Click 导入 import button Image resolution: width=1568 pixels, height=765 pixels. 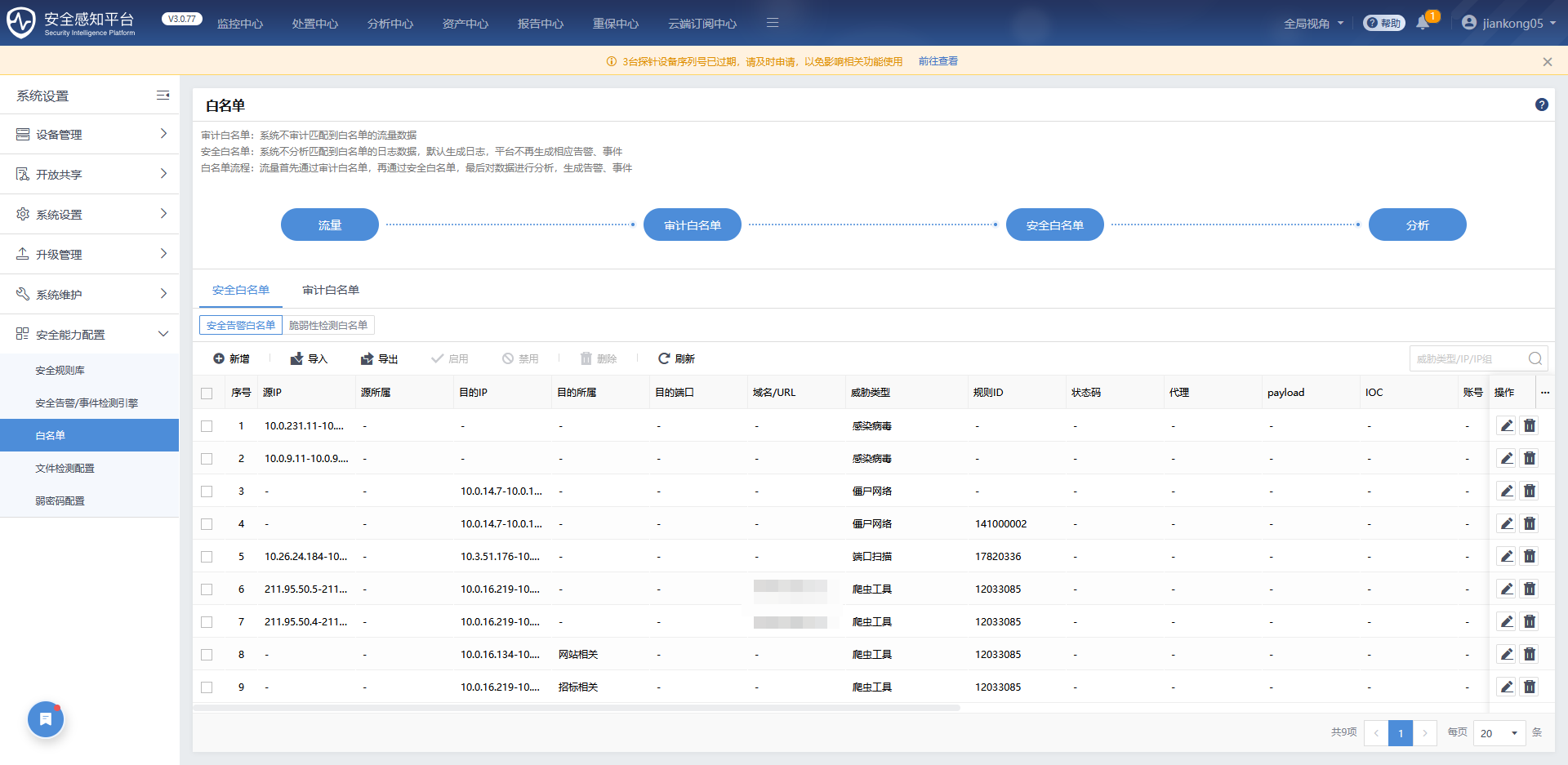[309, 358]
